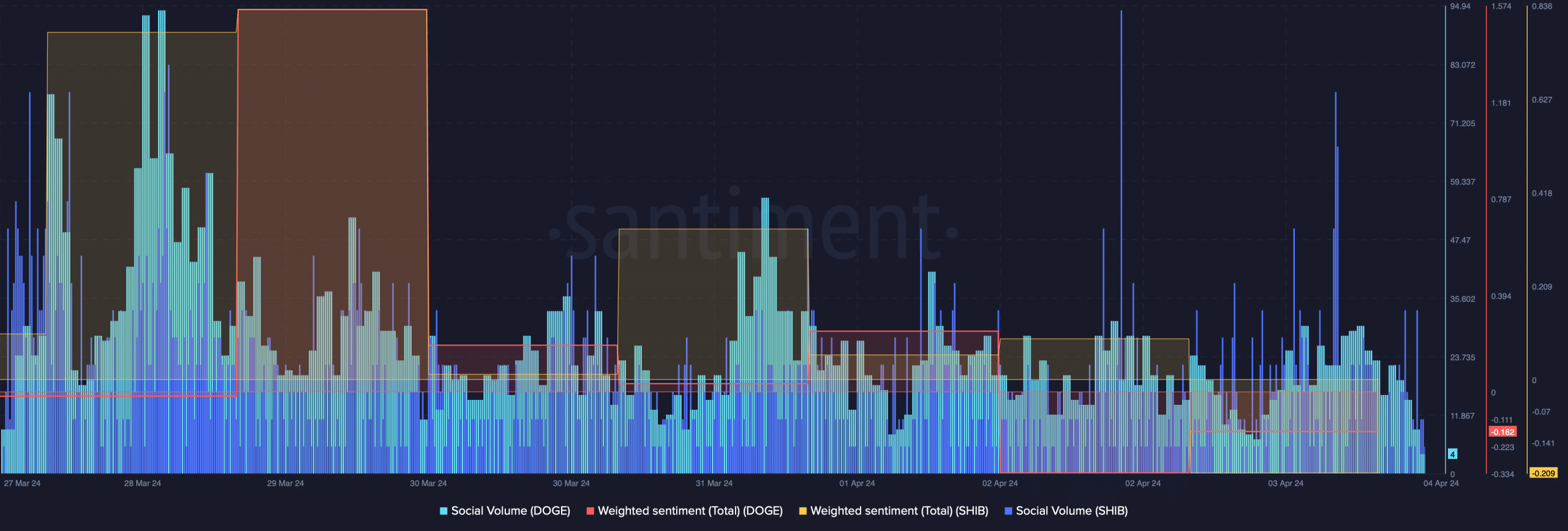Select the blue Social Volume SHIB swatch
This screenshot has height=531, width=1568.
[x=1008, y=511]
